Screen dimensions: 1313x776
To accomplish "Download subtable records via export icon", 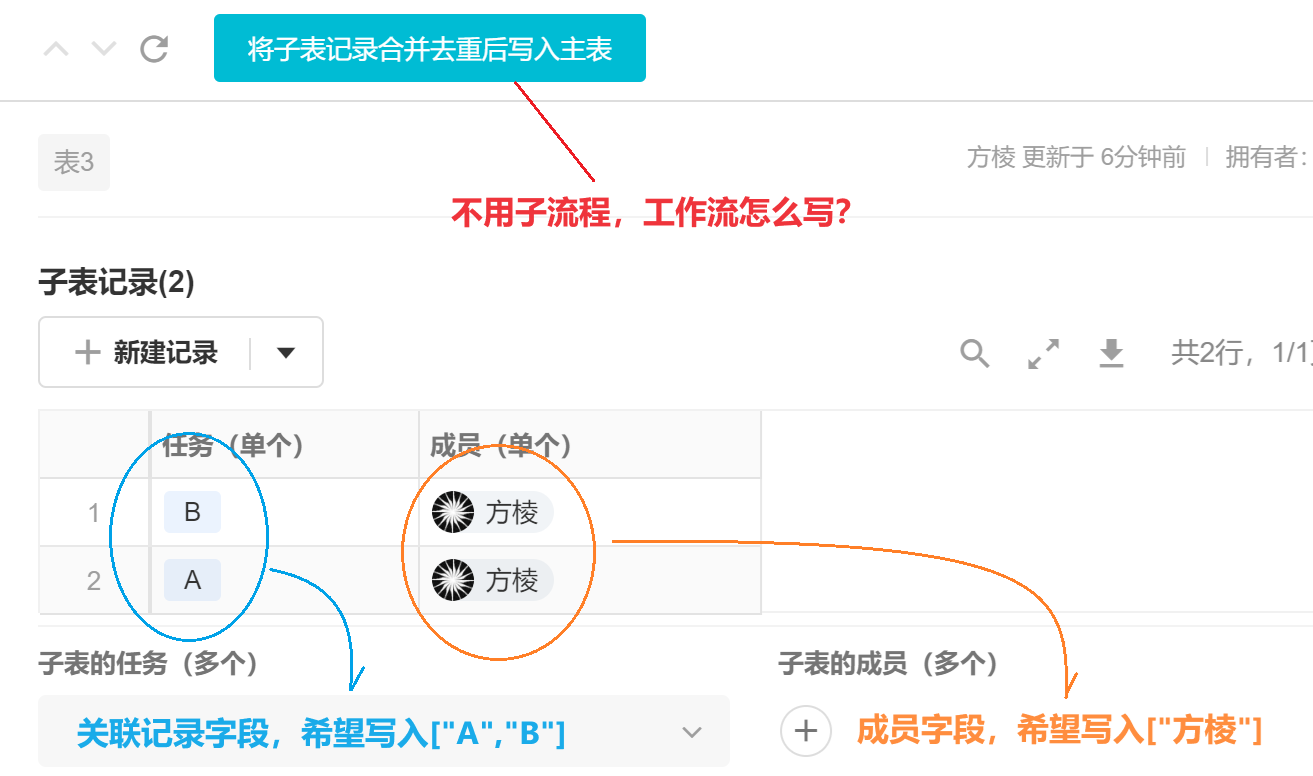I will pos(1111,353).
